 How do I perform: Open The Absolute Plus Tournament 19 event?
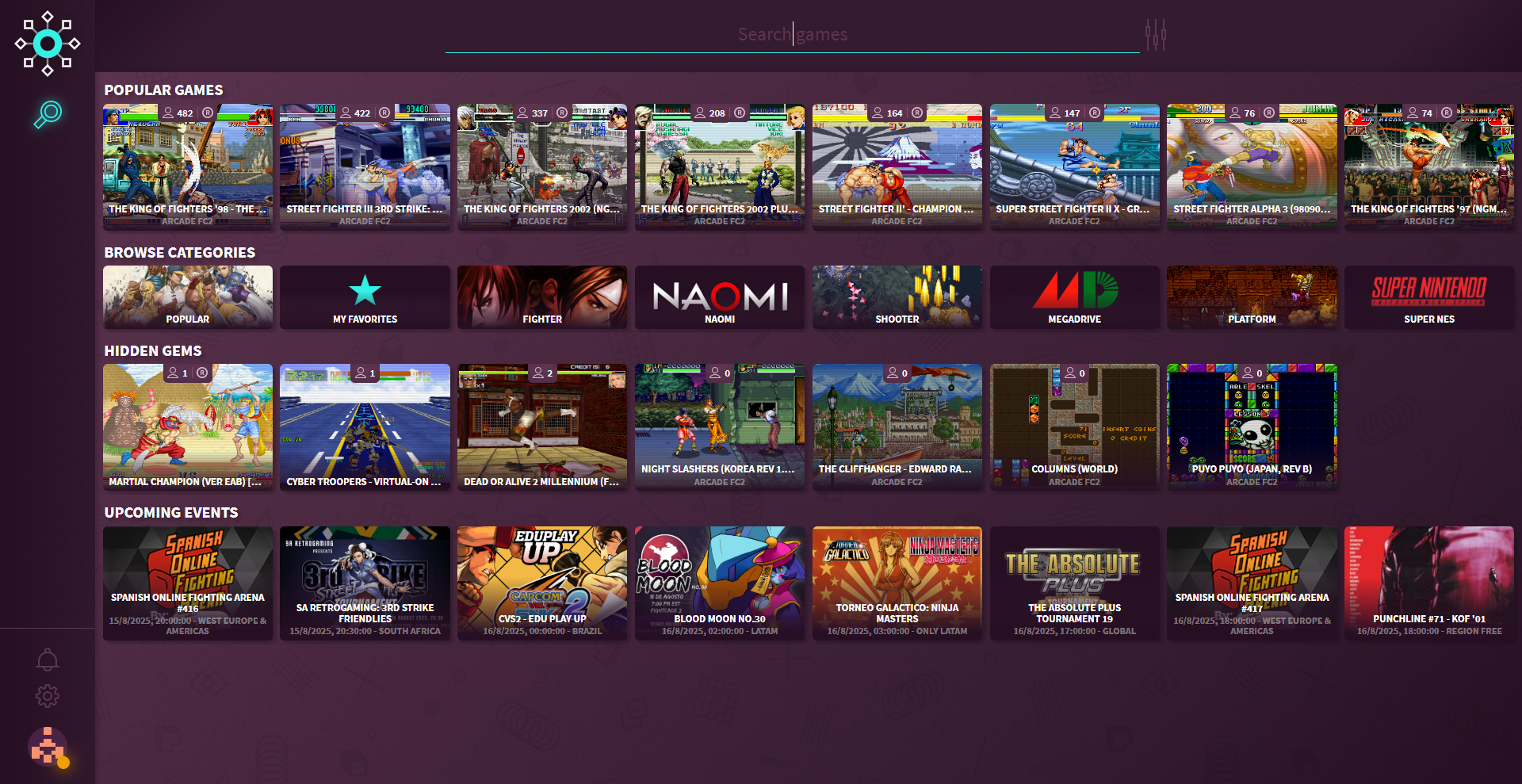pyautogui.click(x=1074, y=583)
